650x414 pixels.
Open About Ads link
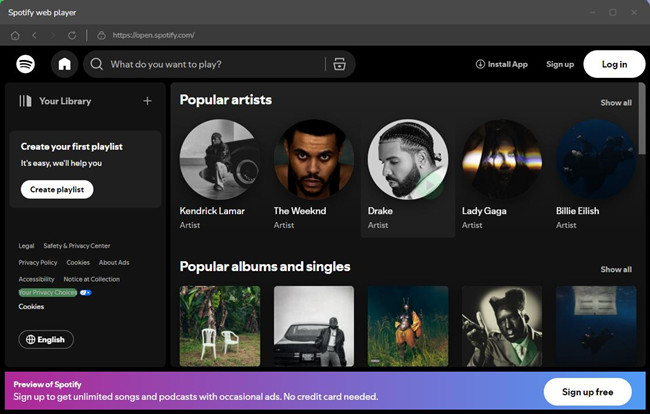[x=114, y=262]
